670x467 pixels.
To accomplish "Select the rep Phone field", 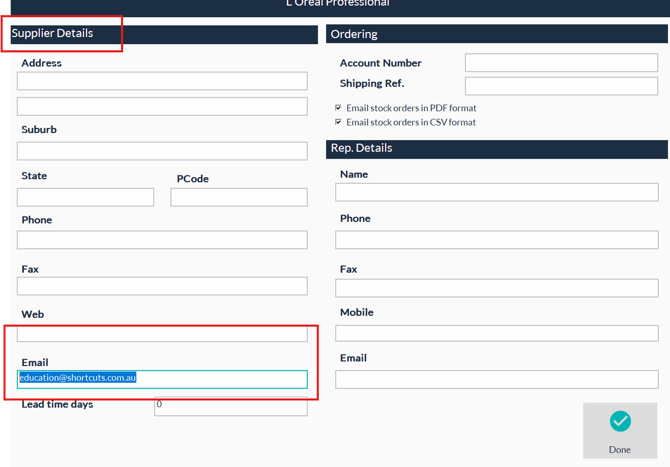I will (x=496, y=240).
